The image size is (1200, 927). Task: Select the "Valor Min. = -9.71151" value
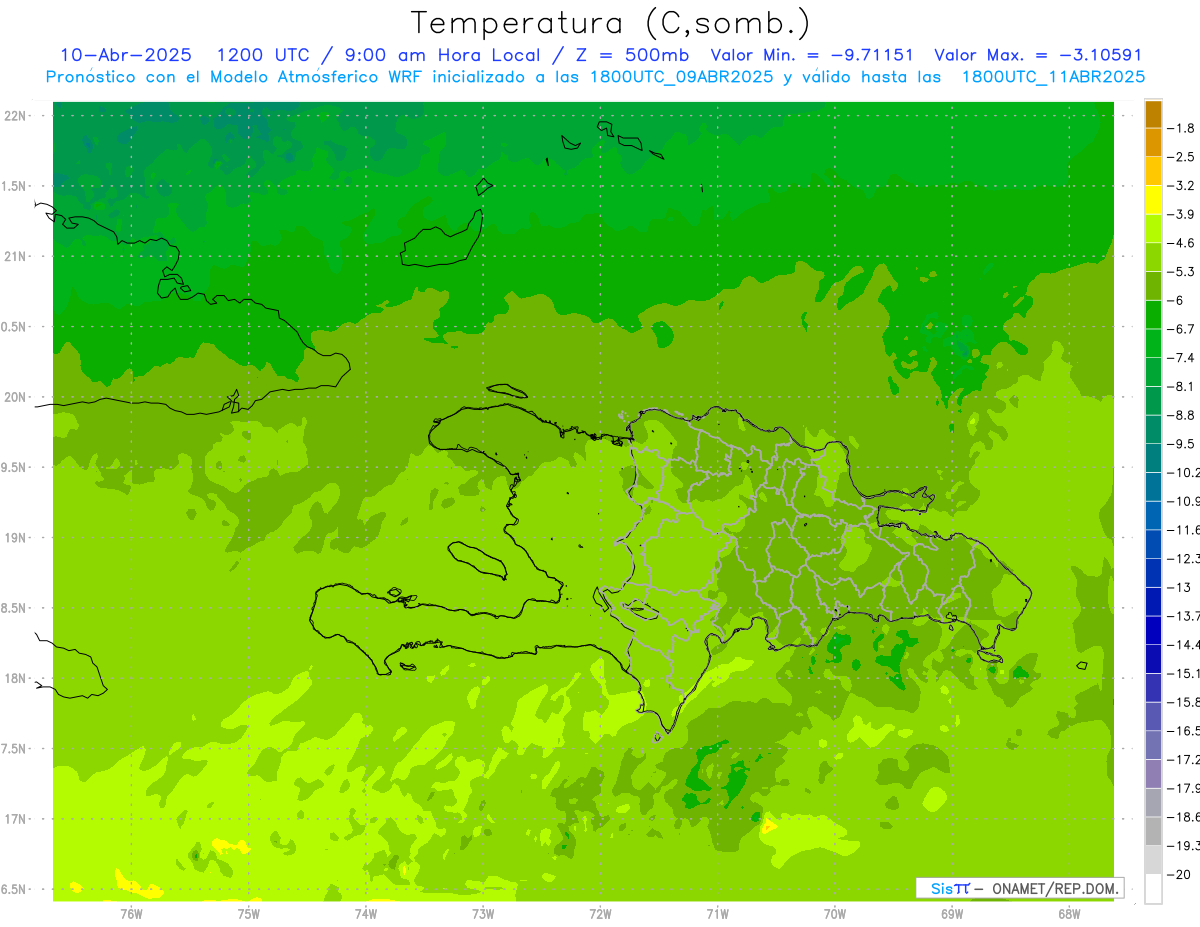(x=812, y=56)
